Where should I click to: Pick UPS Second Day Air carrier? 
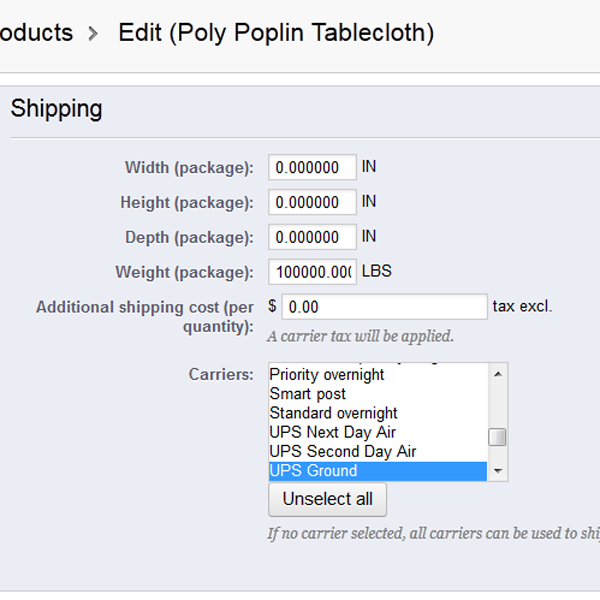point(343,451)
